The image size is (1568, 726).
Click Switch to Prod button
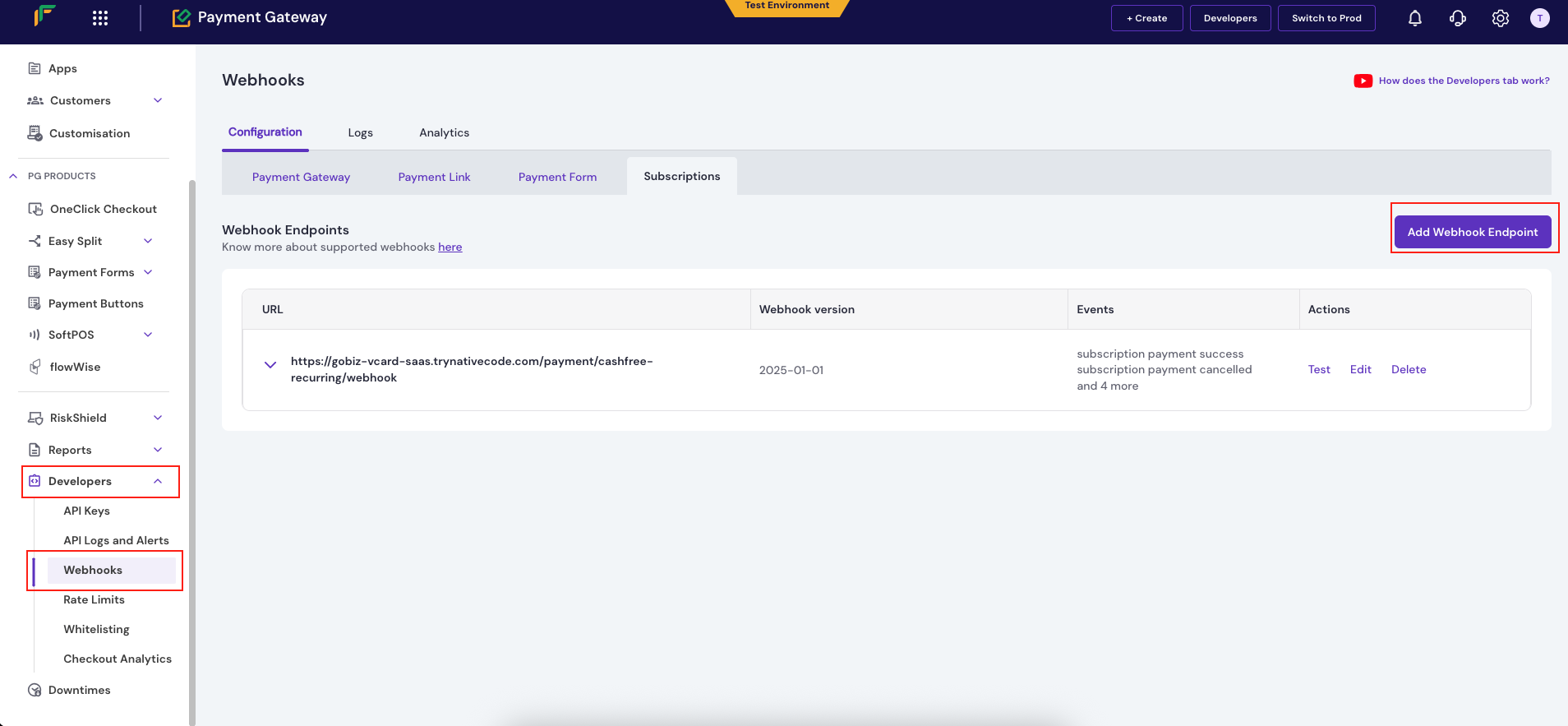[1326, 18]
